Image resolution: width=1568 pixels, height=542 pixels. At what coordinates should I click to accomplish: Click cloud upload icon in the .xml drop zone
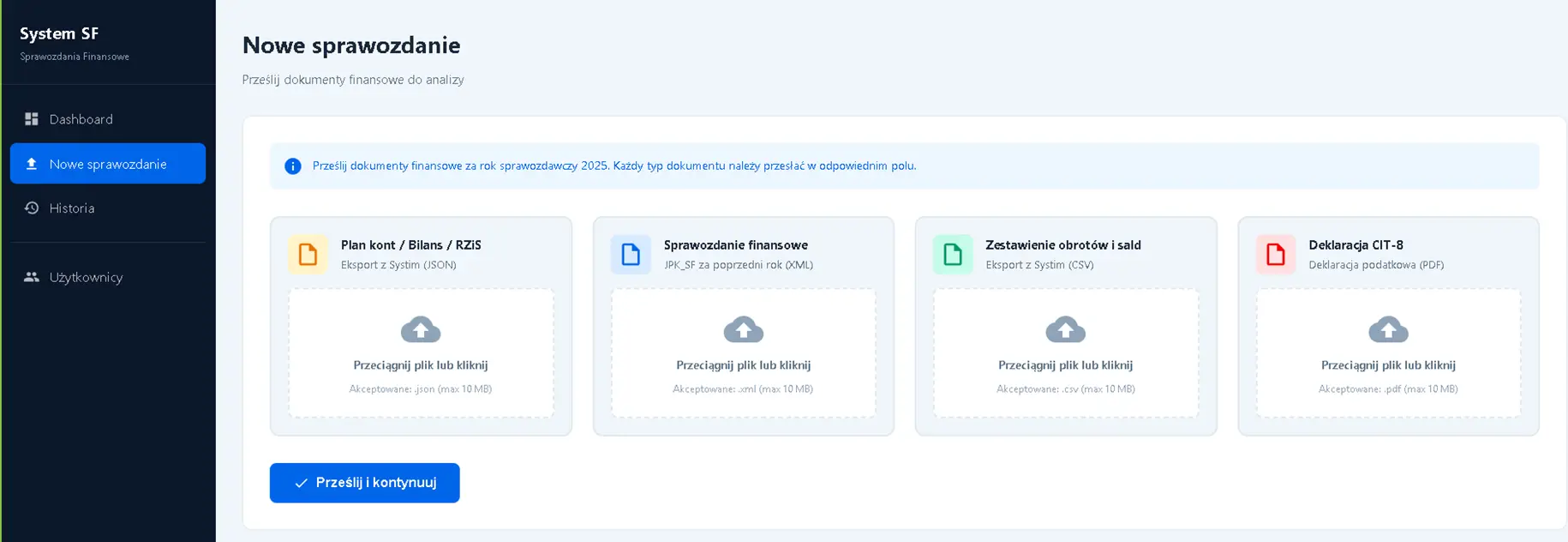pyautogui.click(x=744, y=330)
